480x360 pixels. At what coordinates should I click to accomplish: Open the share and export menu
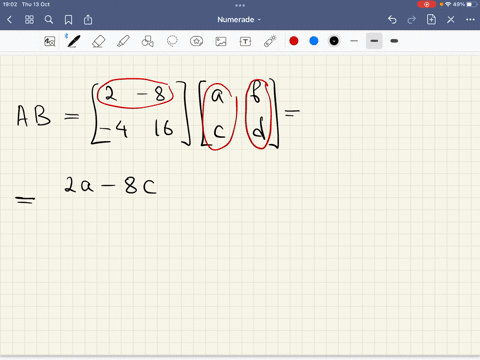point(88,20)
